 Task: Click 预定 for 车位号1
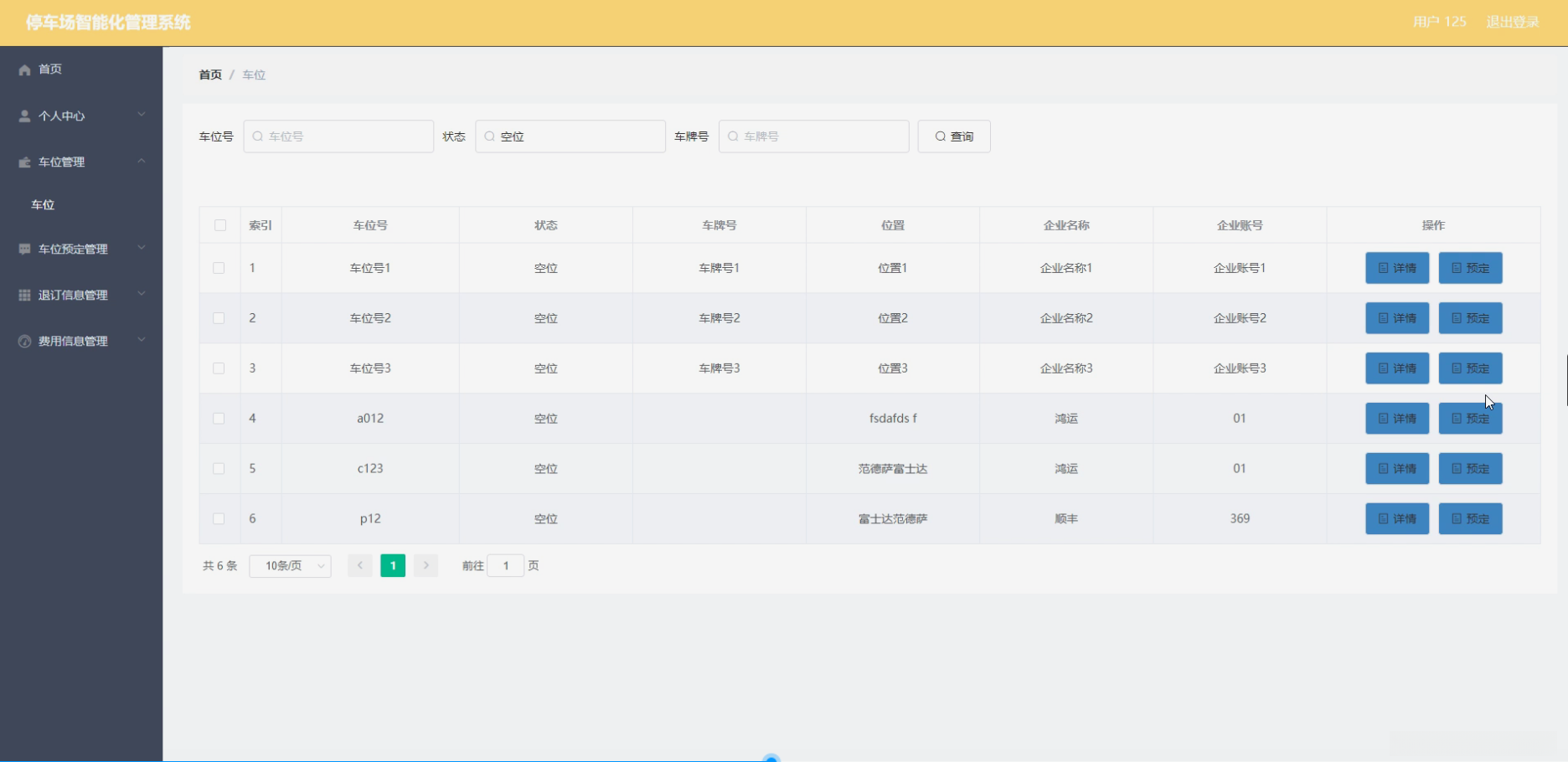[x=1471, y=268]
